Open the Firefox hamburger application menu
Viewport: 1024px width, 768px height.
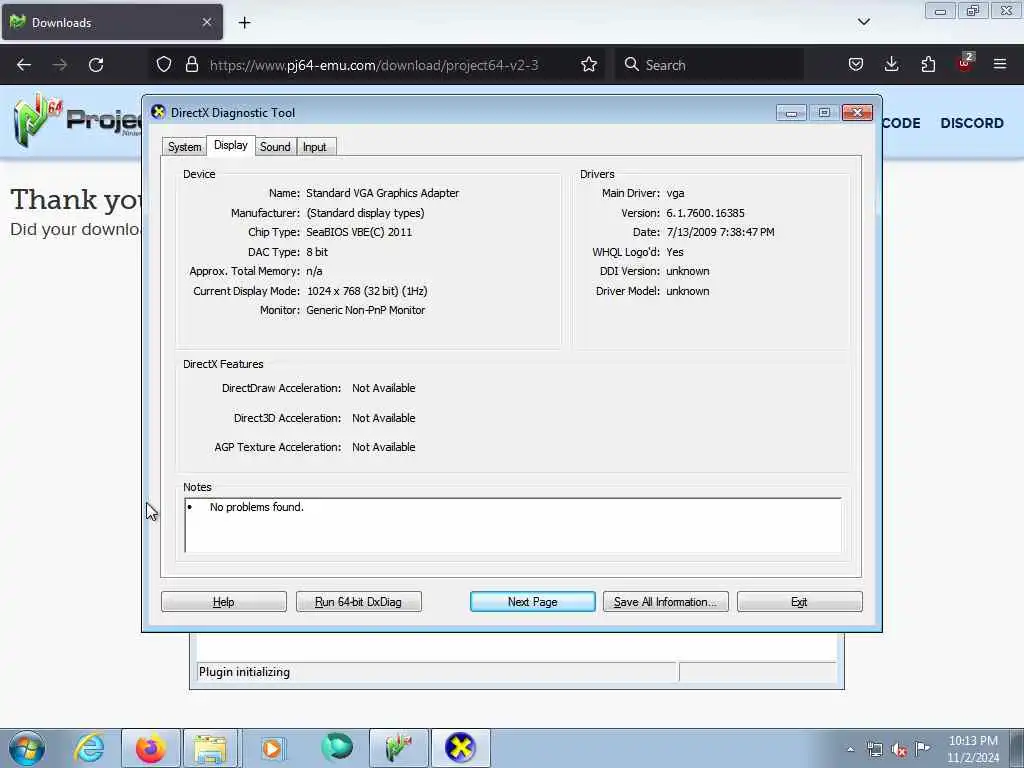(1000, 64)
